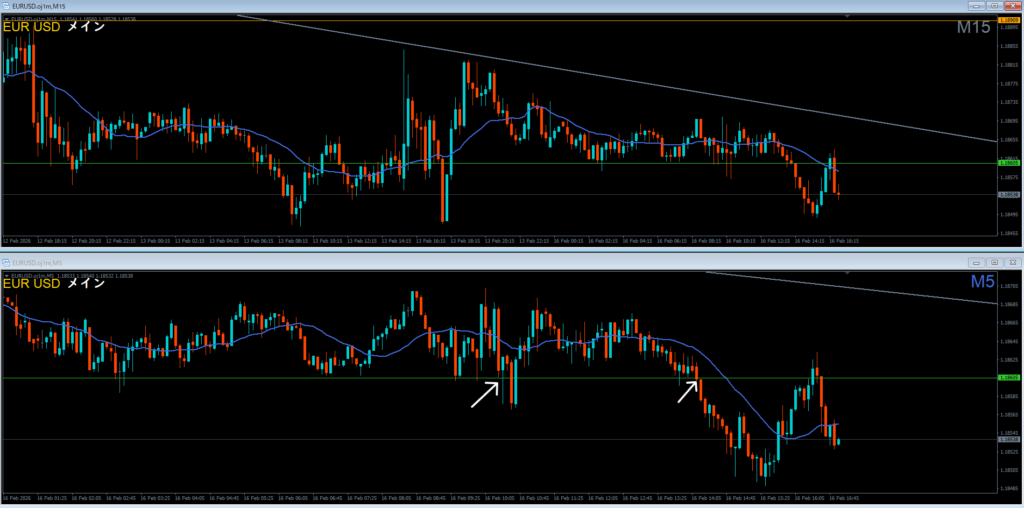Click the 12 Feb 2026 date label
This screenshot has height=508, width=1024.
pyautogui.click(x=18, y=241)
